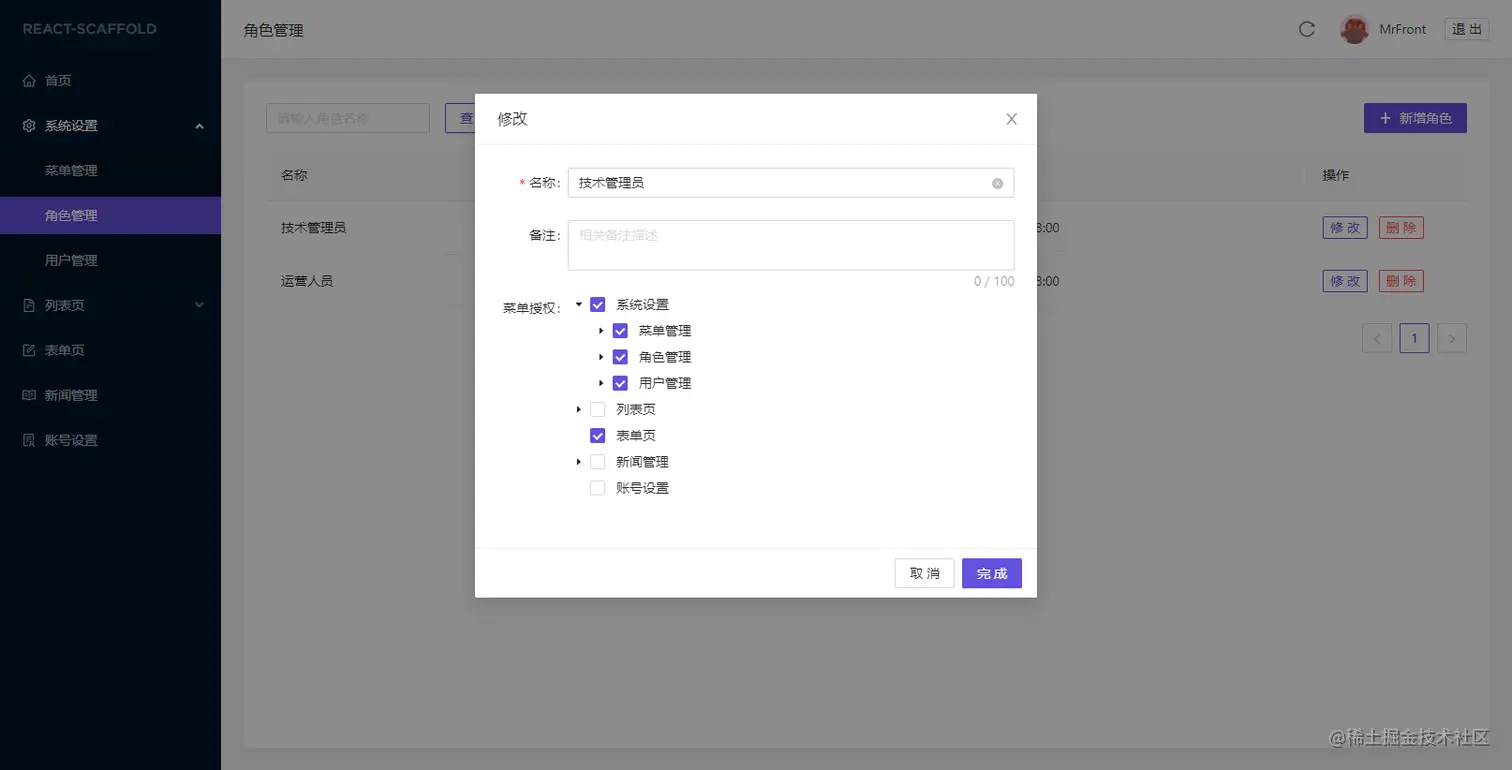Screen dimensions: 1512x770
Task: Uncheck the 表单页 checkbox in the tree
Action: coord(596,435)
